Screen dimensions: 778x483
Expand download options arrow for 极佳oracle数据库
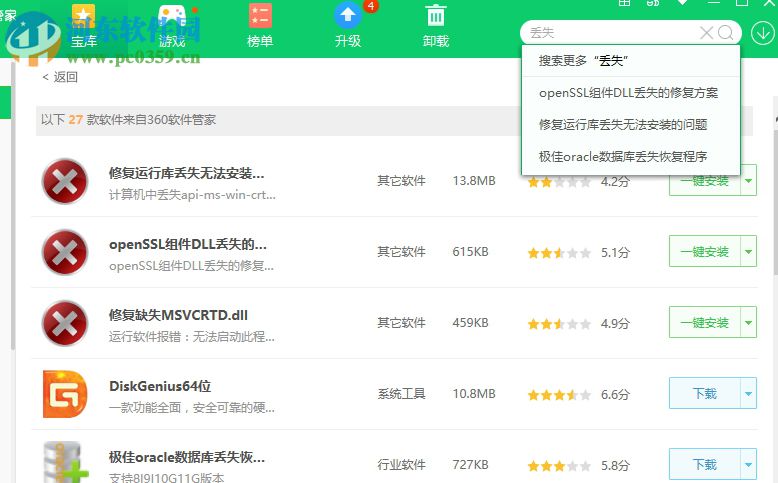point(748,465)
